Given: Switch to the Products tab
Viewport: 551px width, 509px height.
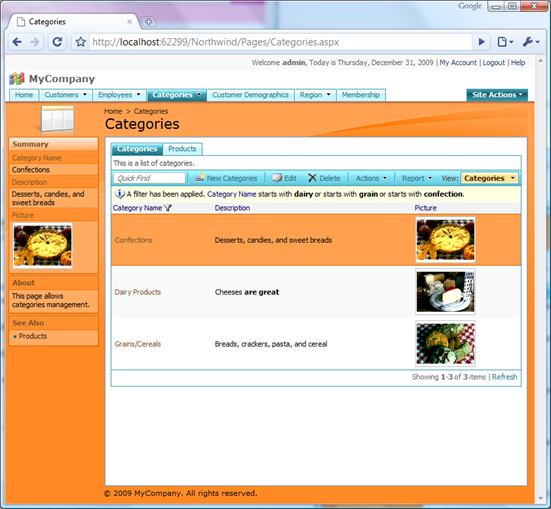Looking at the screenshot, I should click(x=182, y=149).
